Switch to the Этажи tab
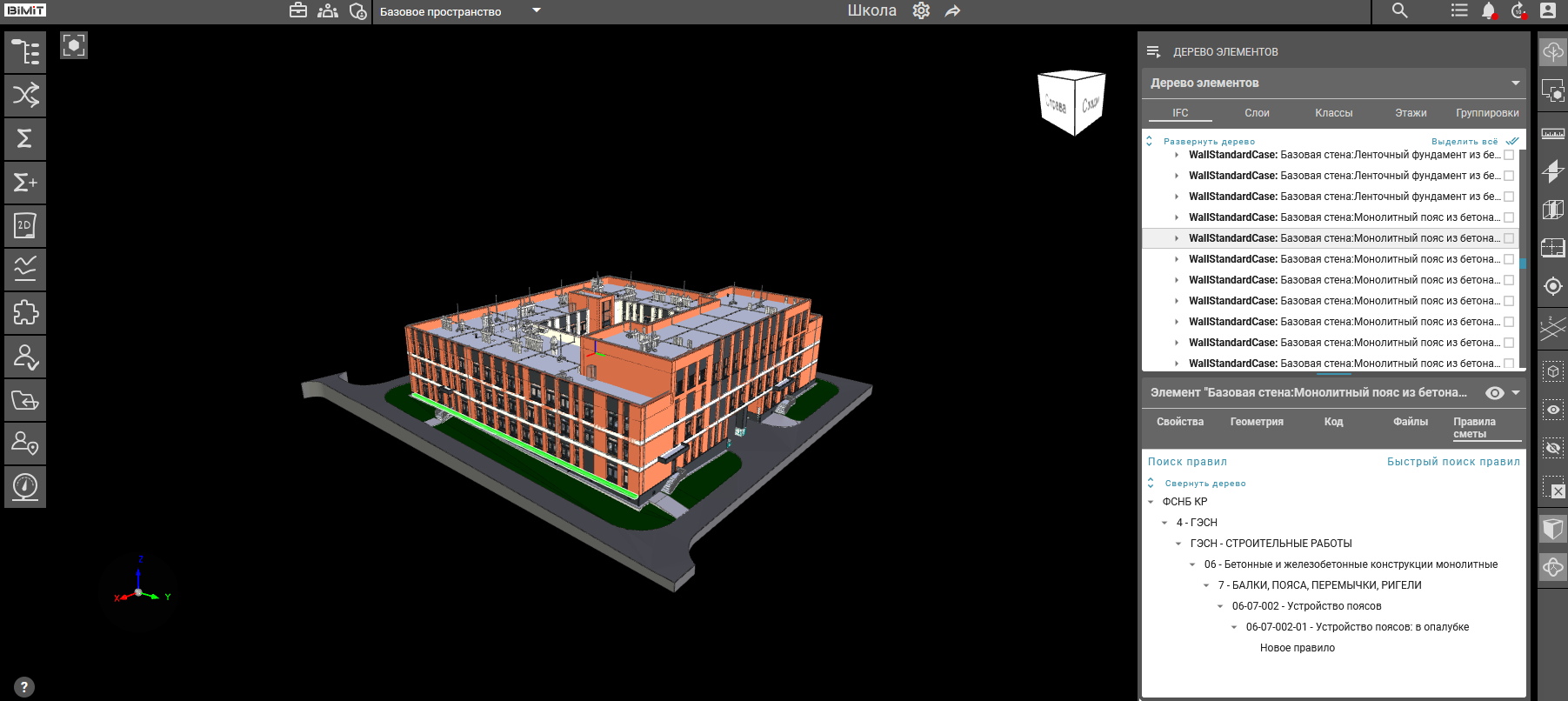 [1411, 113]
